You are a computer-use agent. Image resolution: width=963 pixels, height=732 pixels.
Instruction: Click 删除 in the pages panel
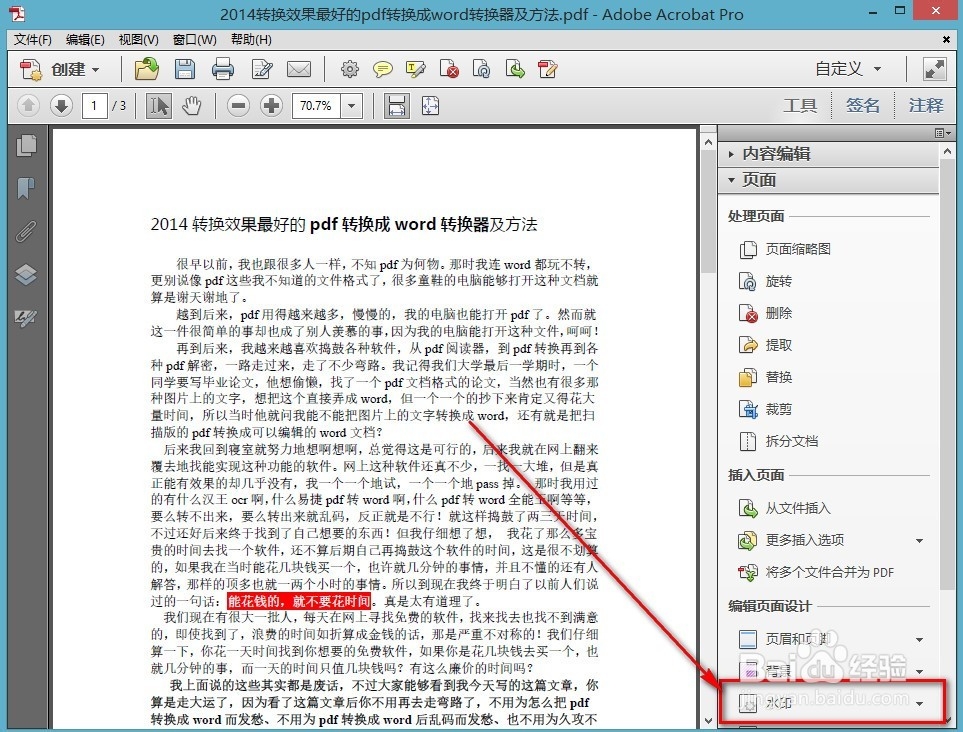pyautogui.click(x=765, y=314)
